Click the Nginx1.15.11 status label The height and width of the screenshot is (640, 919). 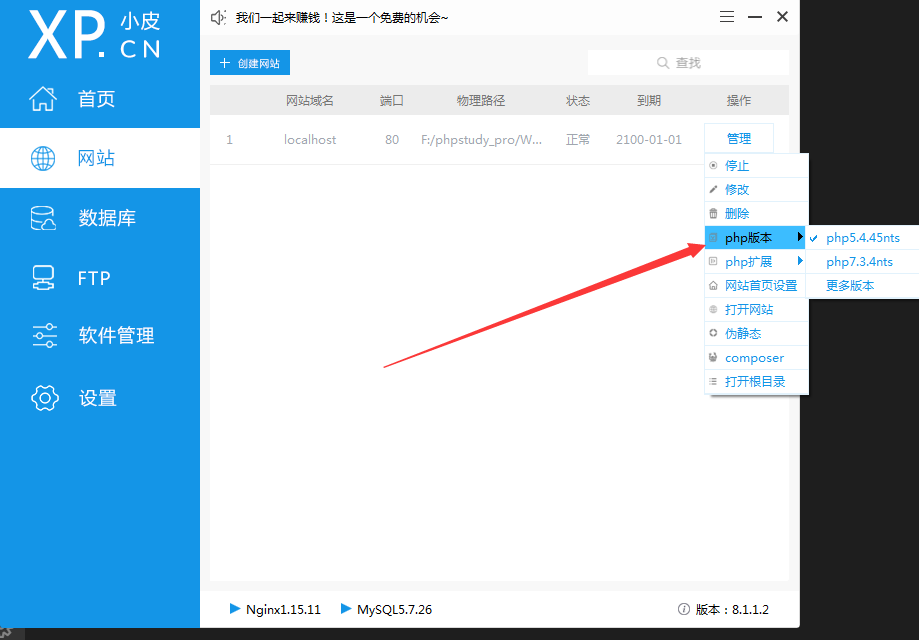pos(283,609)
